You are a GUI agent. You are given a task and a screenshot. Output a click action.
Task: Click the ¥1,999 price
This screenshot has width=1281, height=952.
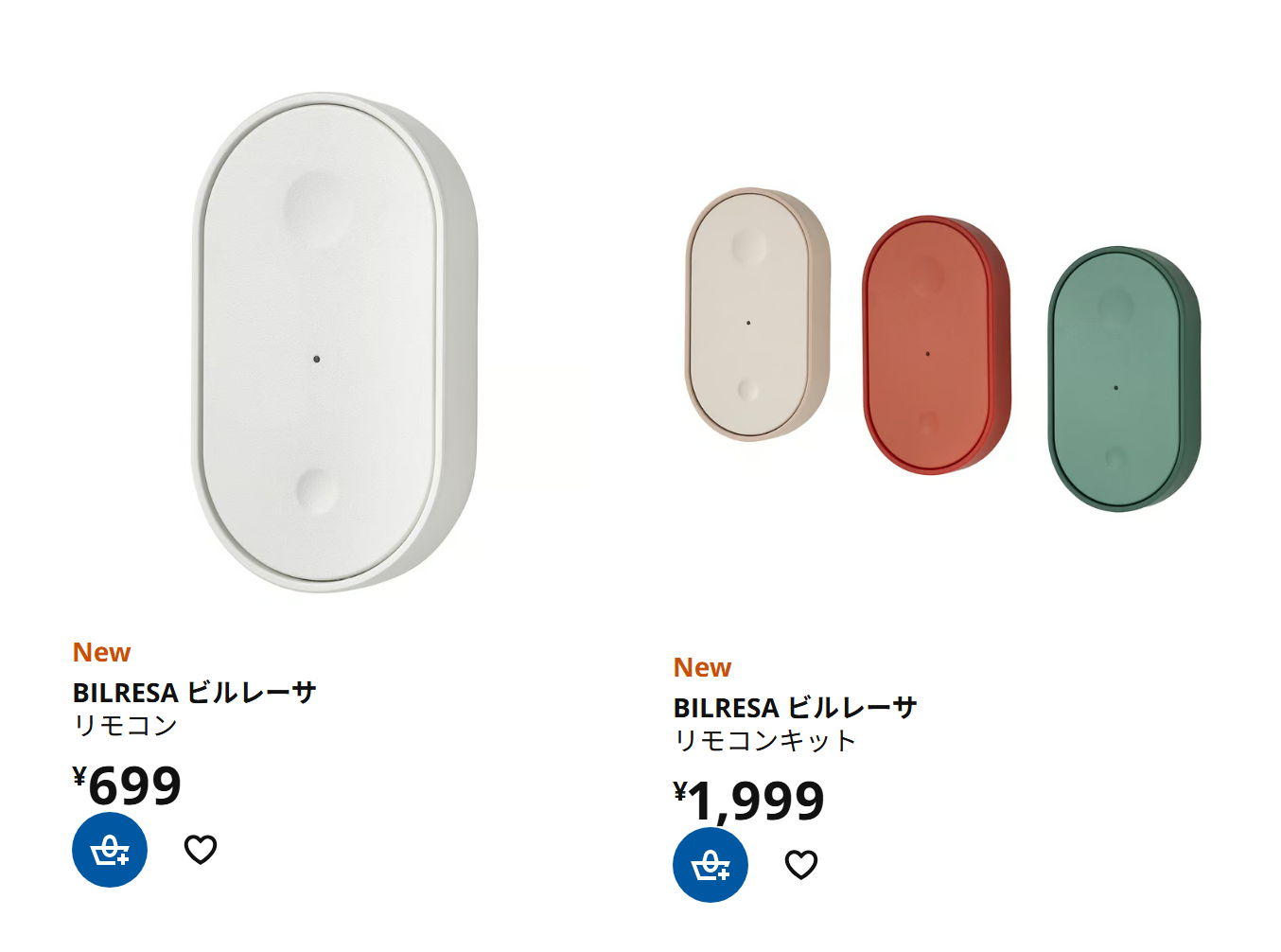click(x=755, y=801)
